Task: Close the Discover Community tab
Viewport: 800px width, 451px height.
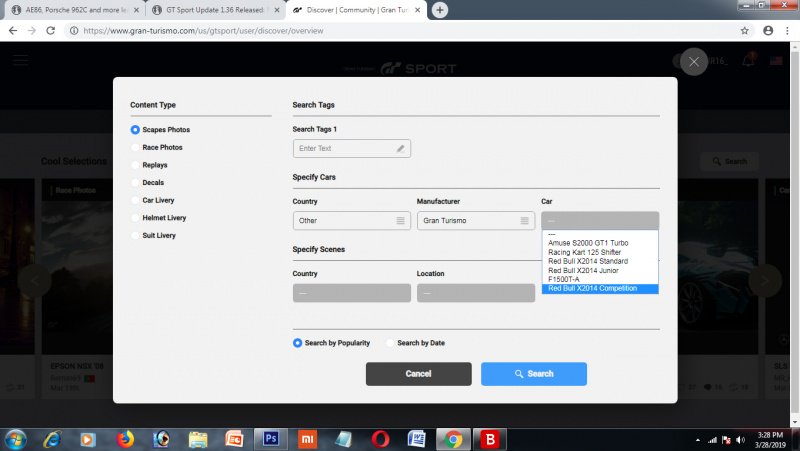Action: 417,10
